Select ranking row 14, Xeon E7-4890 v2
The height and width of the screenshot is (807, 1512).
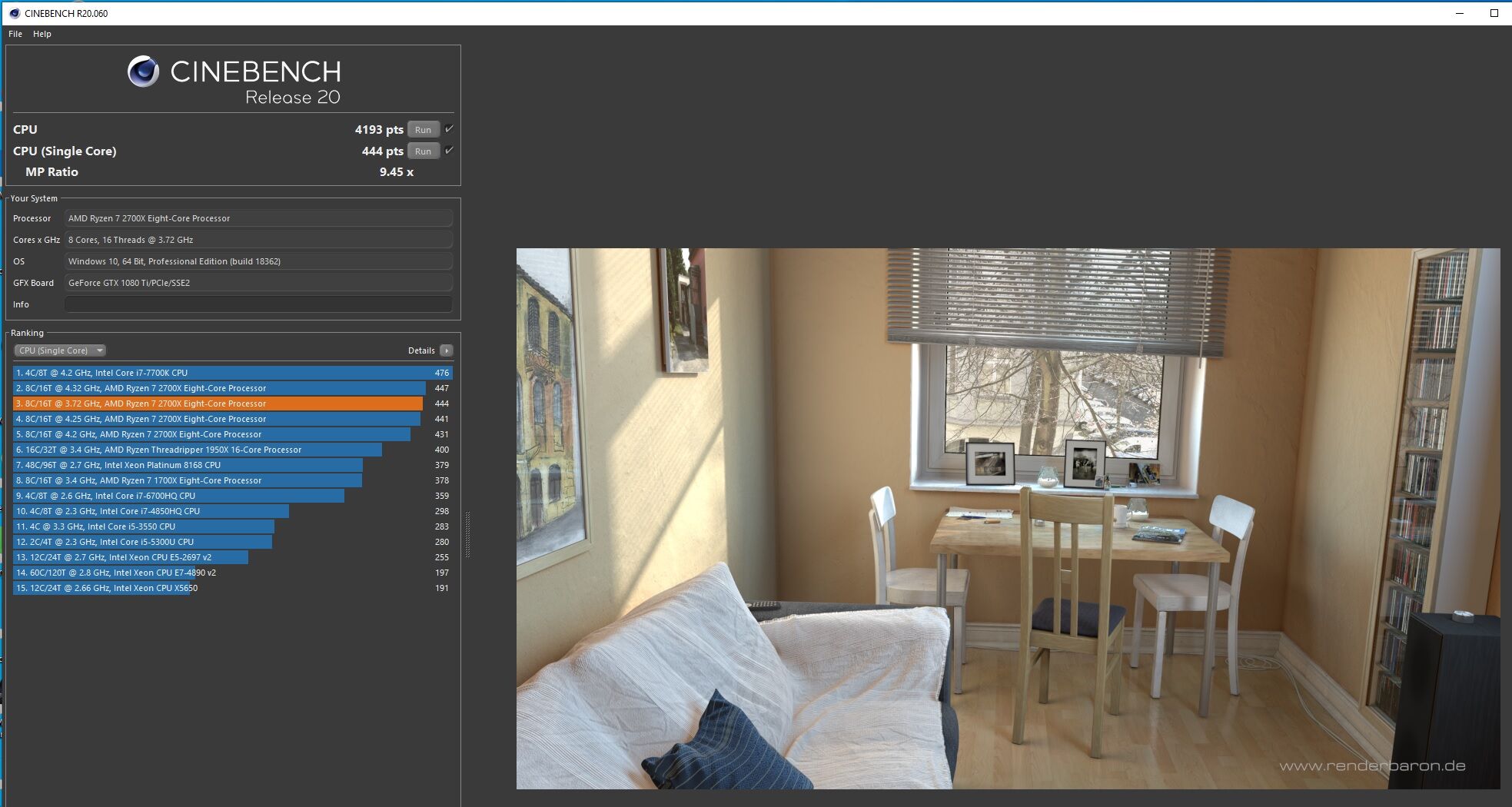click(x=232, y=573)
